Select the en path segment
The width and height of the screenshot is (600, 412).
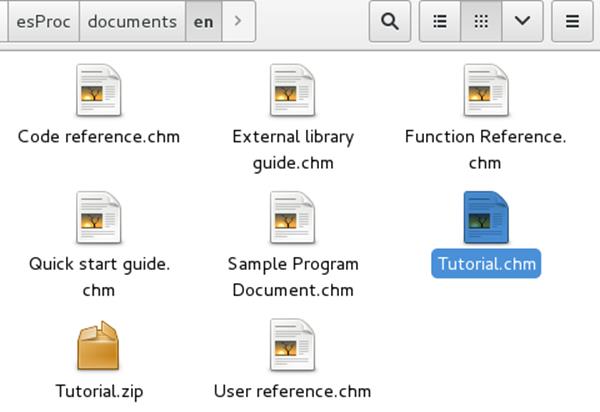pyautogui.click(x=204, y=21)
